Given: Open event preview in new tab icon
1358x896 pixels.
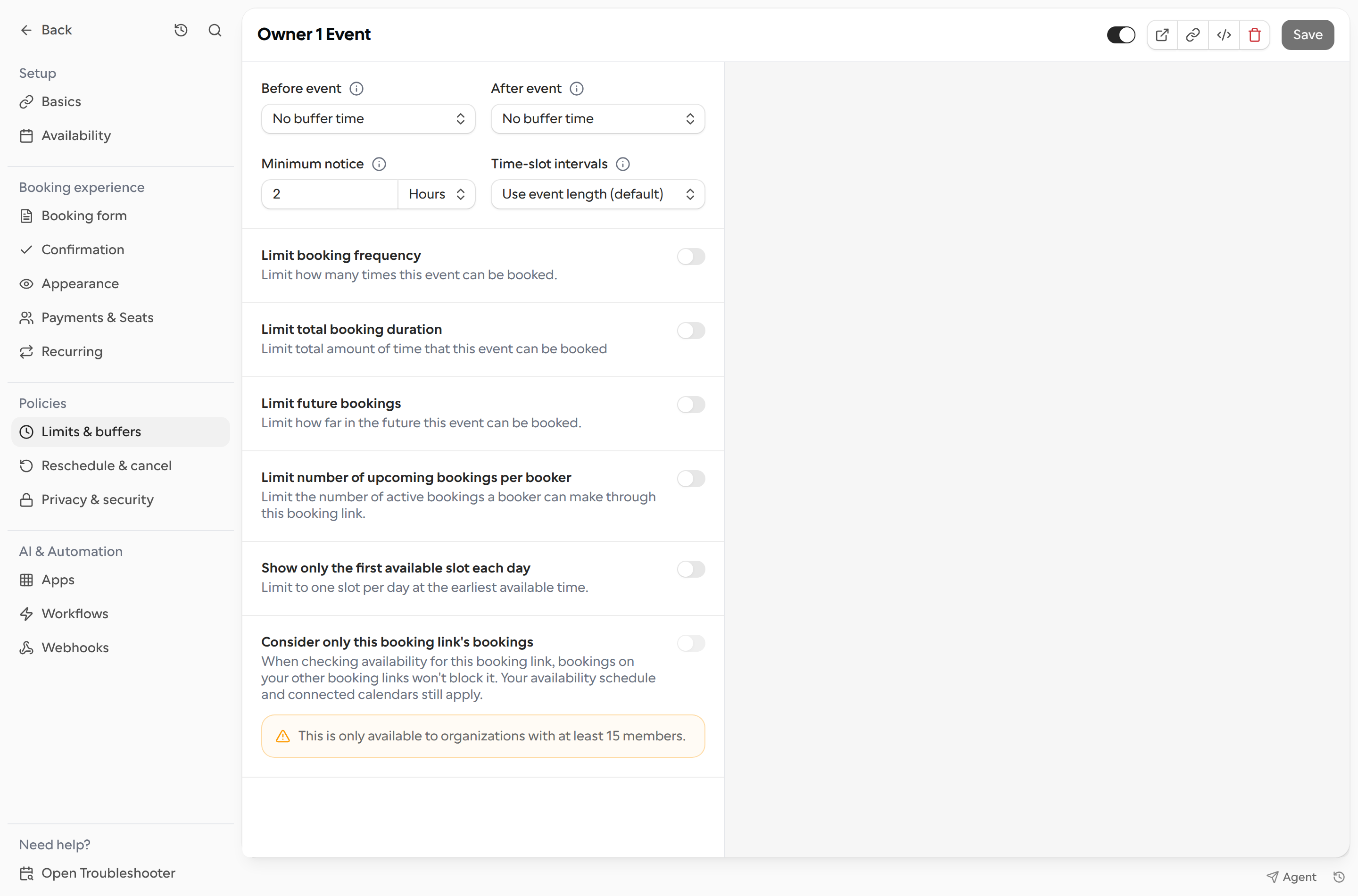Looking at the screenshot, I should coord(1162,35).
